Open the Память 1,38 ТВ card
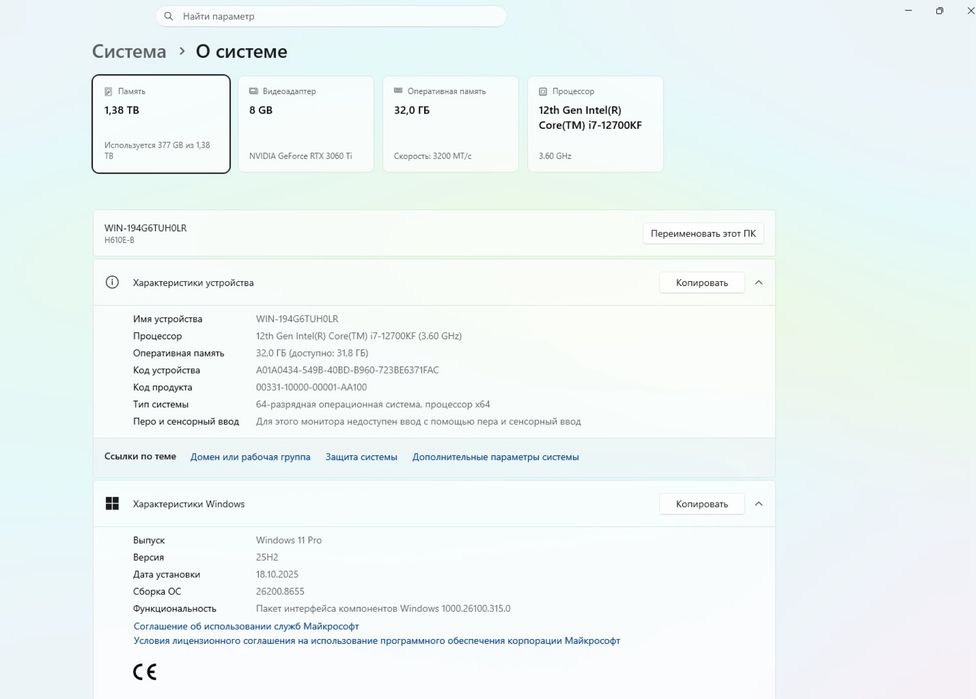Screen dimensions: 976x699 tap(161, 124)
